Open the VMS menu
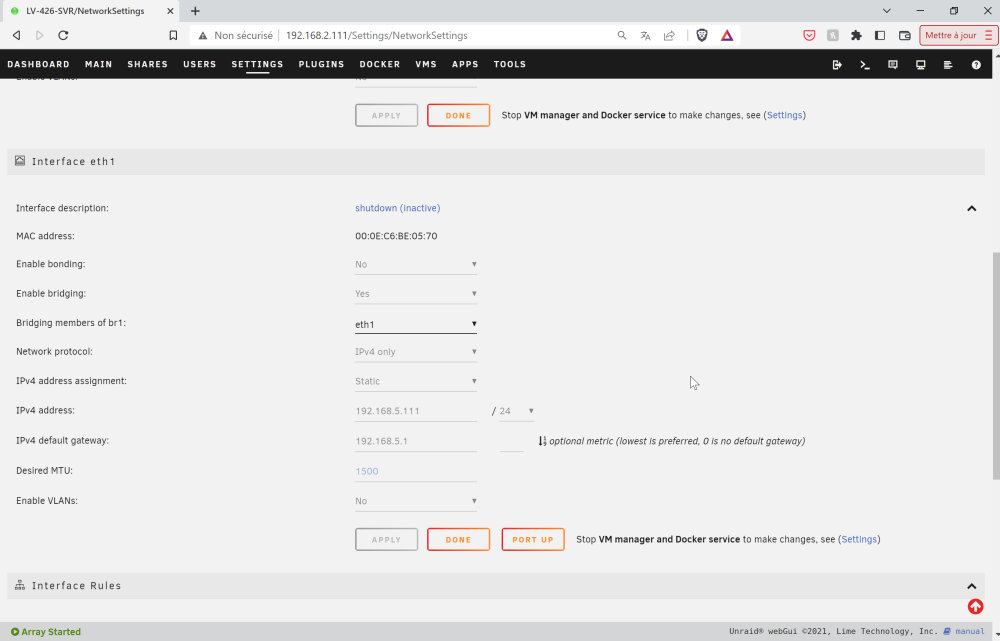1000x641 pixels. pyautogui.click(x=426, y=64)
